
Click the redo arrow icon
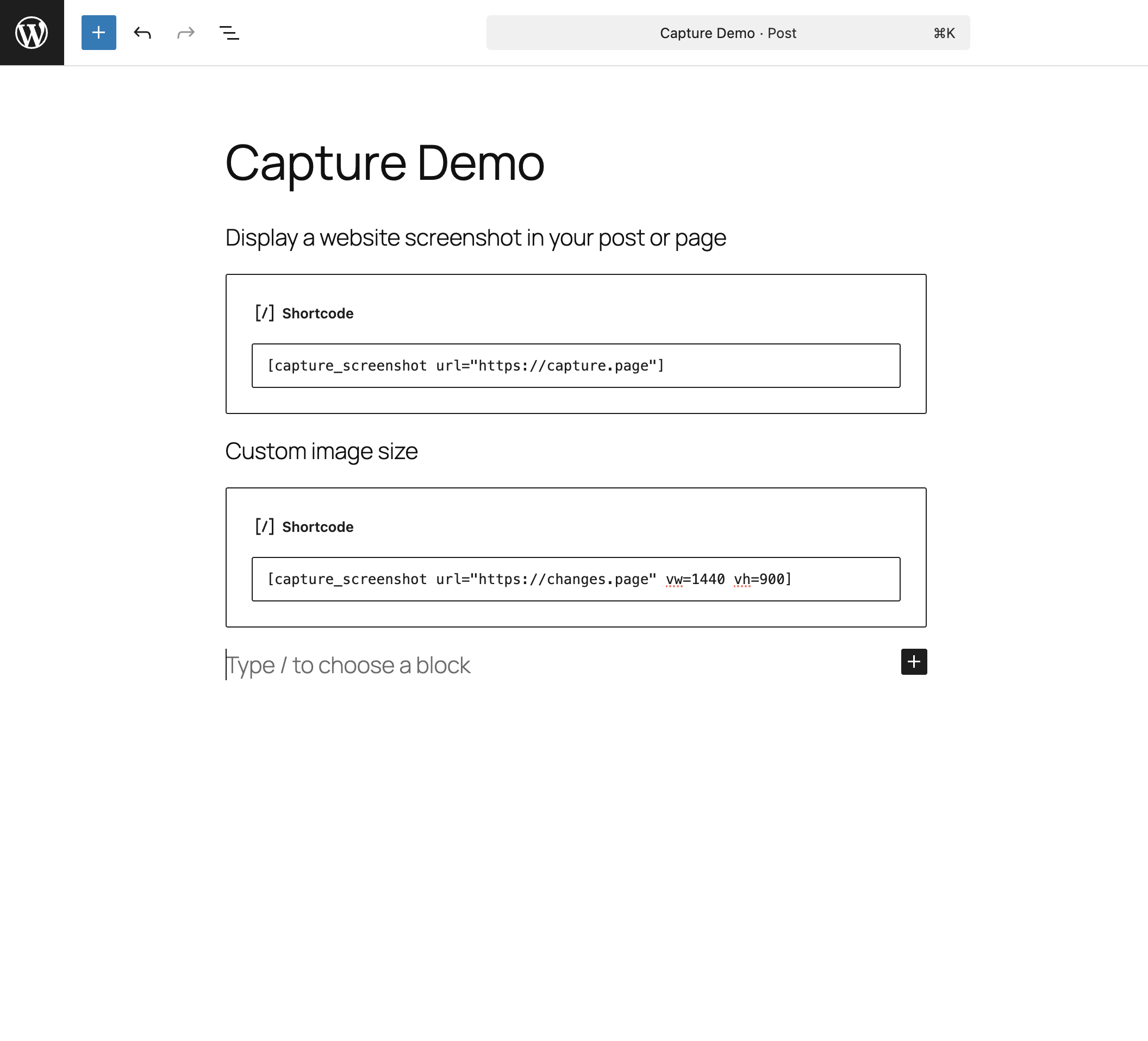click(x=186, y=33)
